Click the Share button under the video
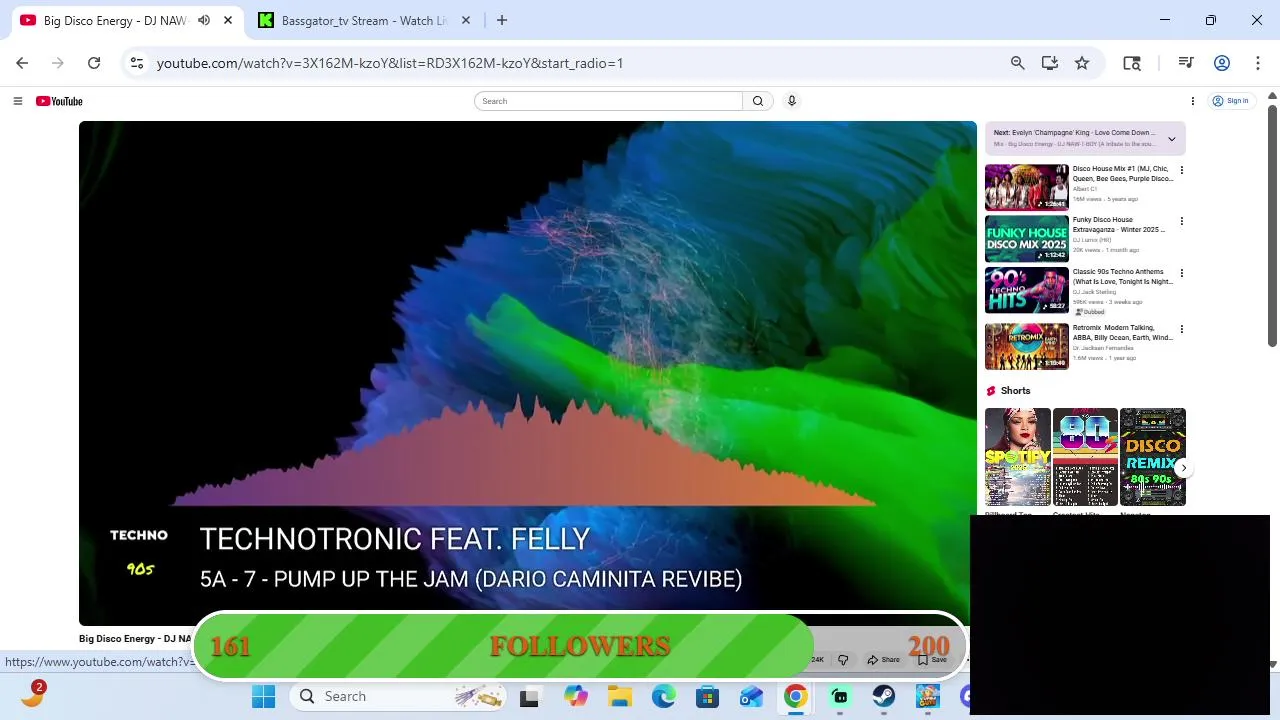 pyautogui.click(x=884, y=660)
